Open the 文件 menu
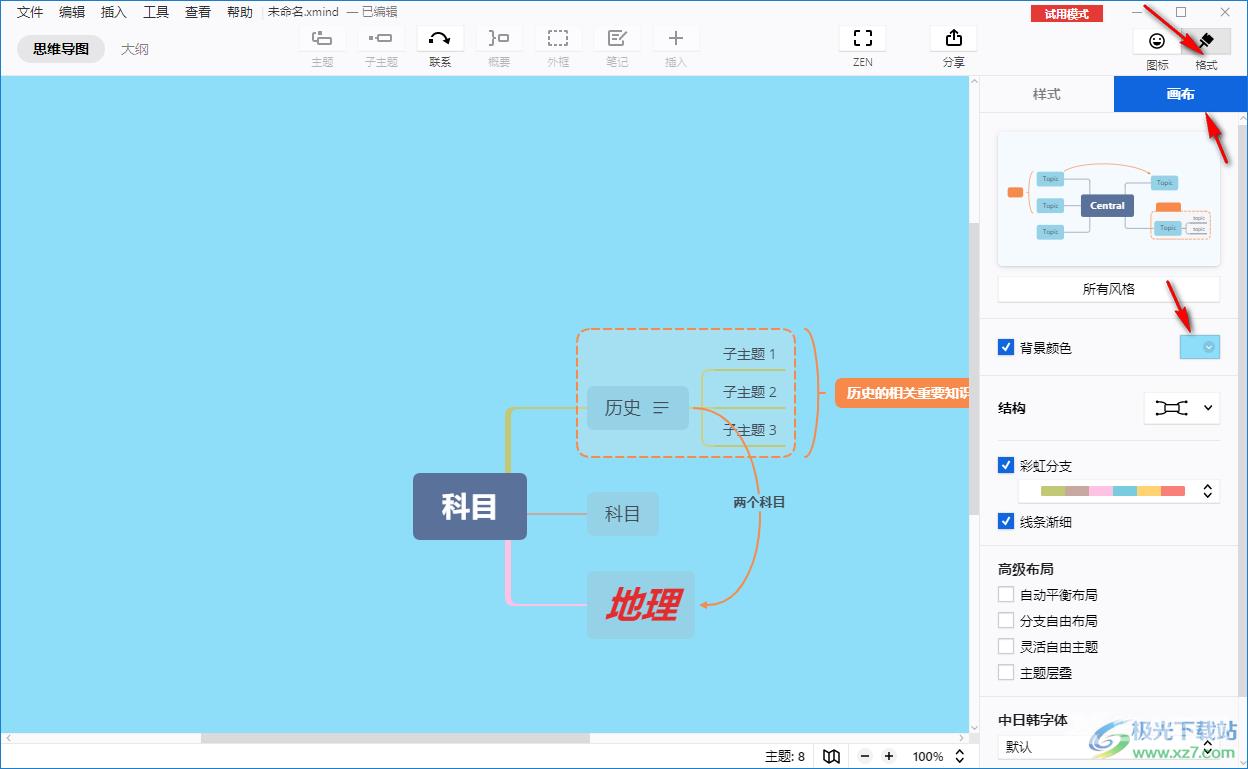The width and height of the screenshot is (1248, 769). tap(30, 12)
